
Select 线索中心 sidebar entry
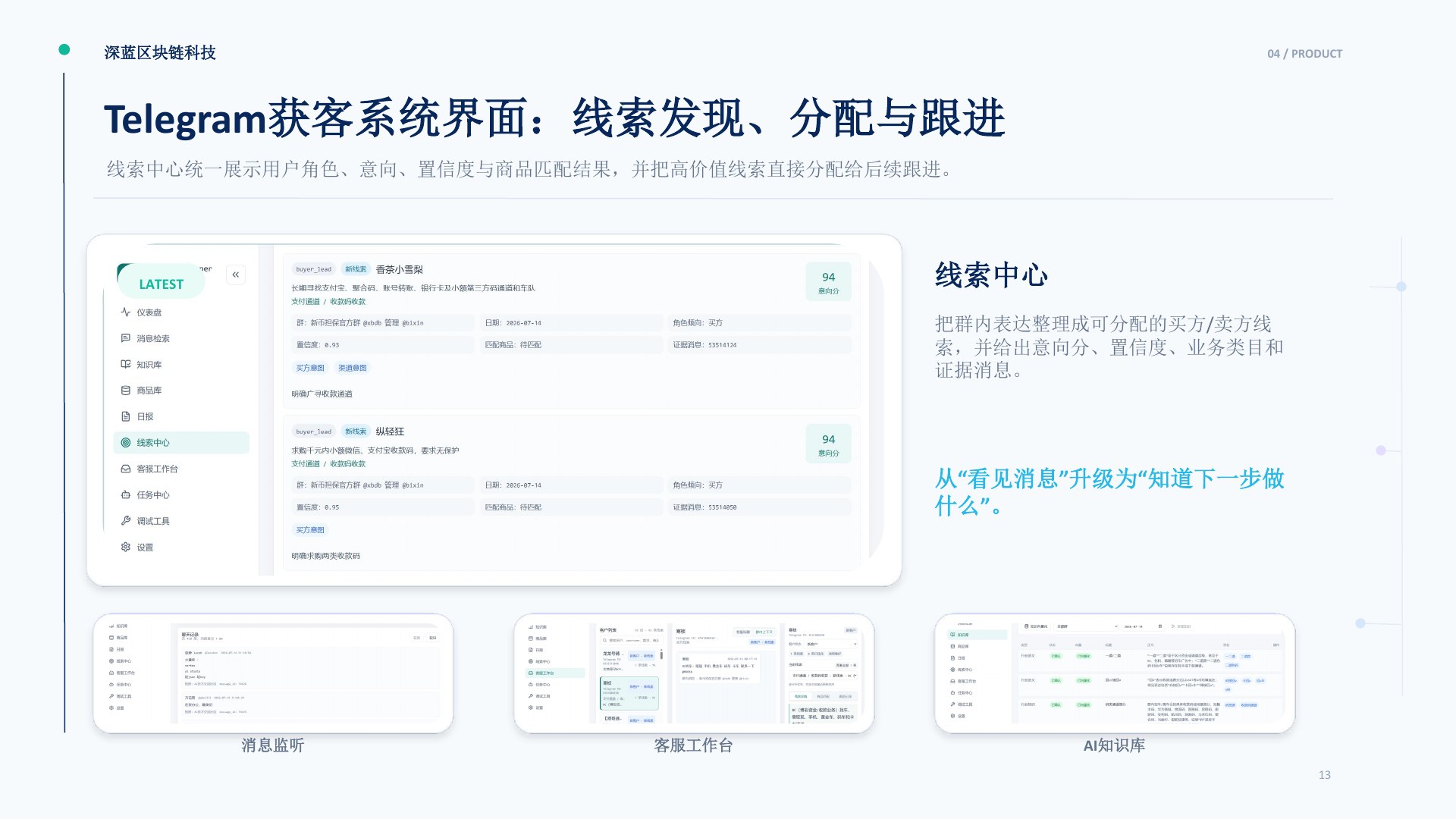click(x=180, y=443)
